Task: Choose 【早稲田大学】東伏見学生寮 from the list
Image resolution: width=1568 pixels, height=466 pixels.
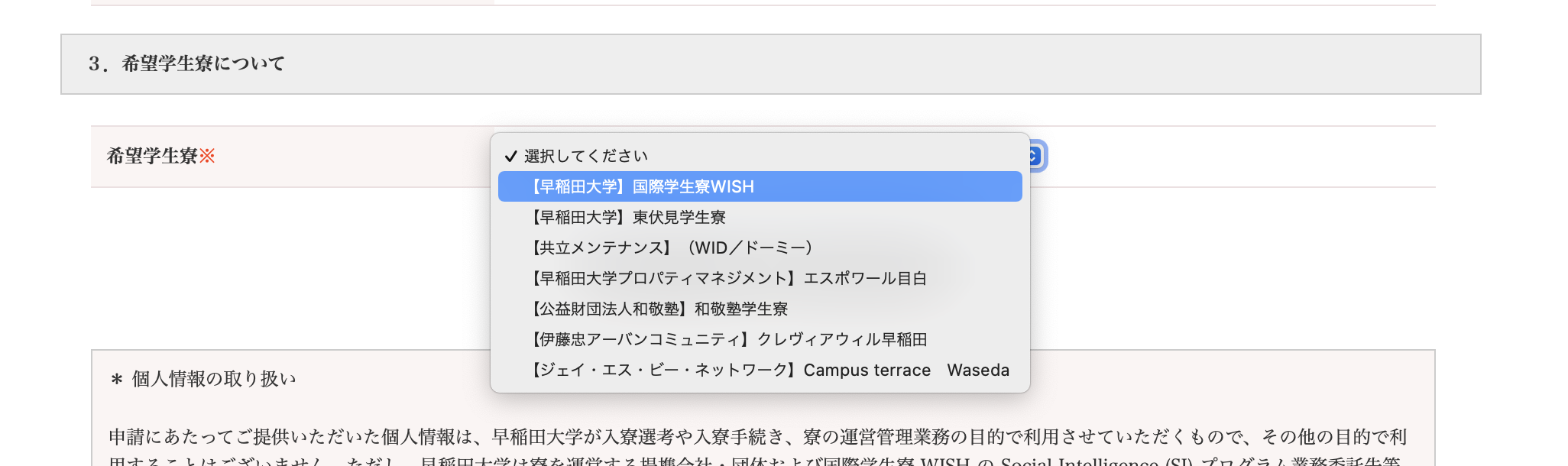Action: [x=628, y=217]
